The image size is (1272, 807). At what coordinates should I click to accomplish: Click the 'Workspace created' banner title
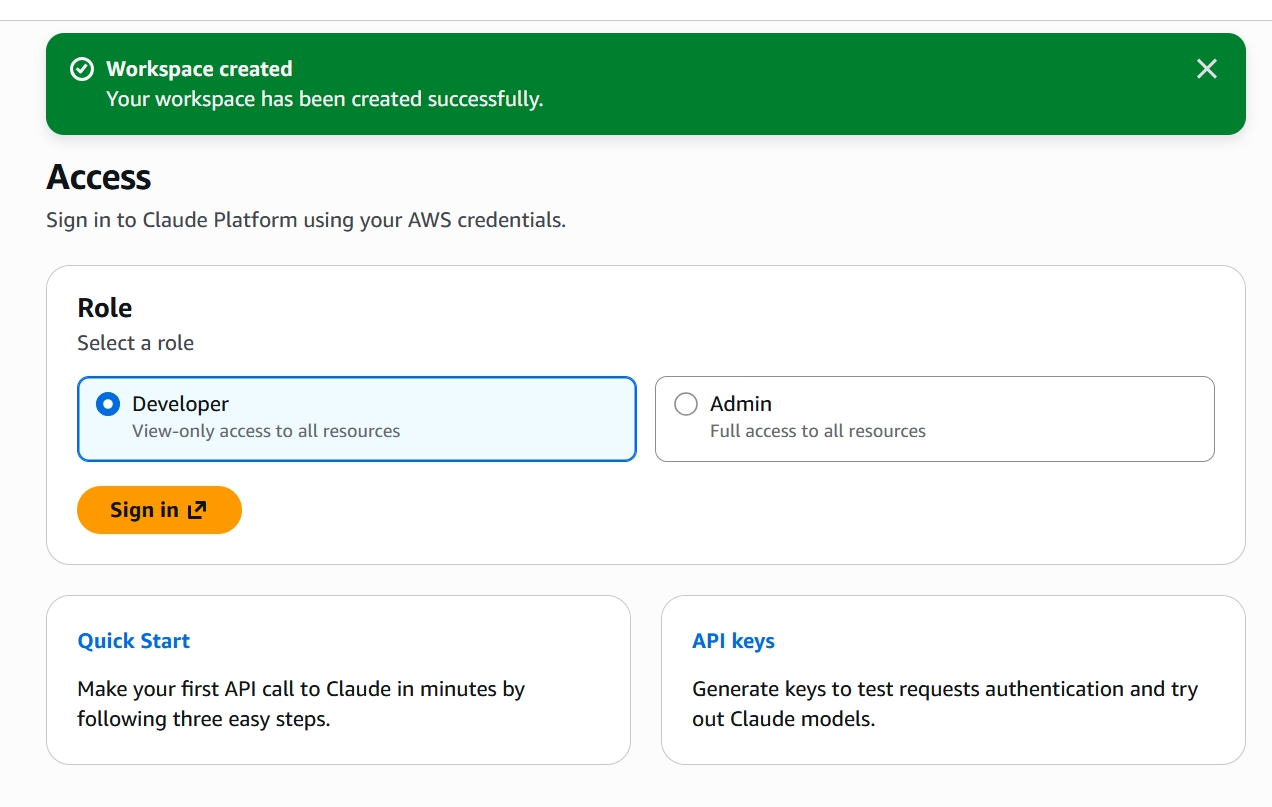coord(199,69)
